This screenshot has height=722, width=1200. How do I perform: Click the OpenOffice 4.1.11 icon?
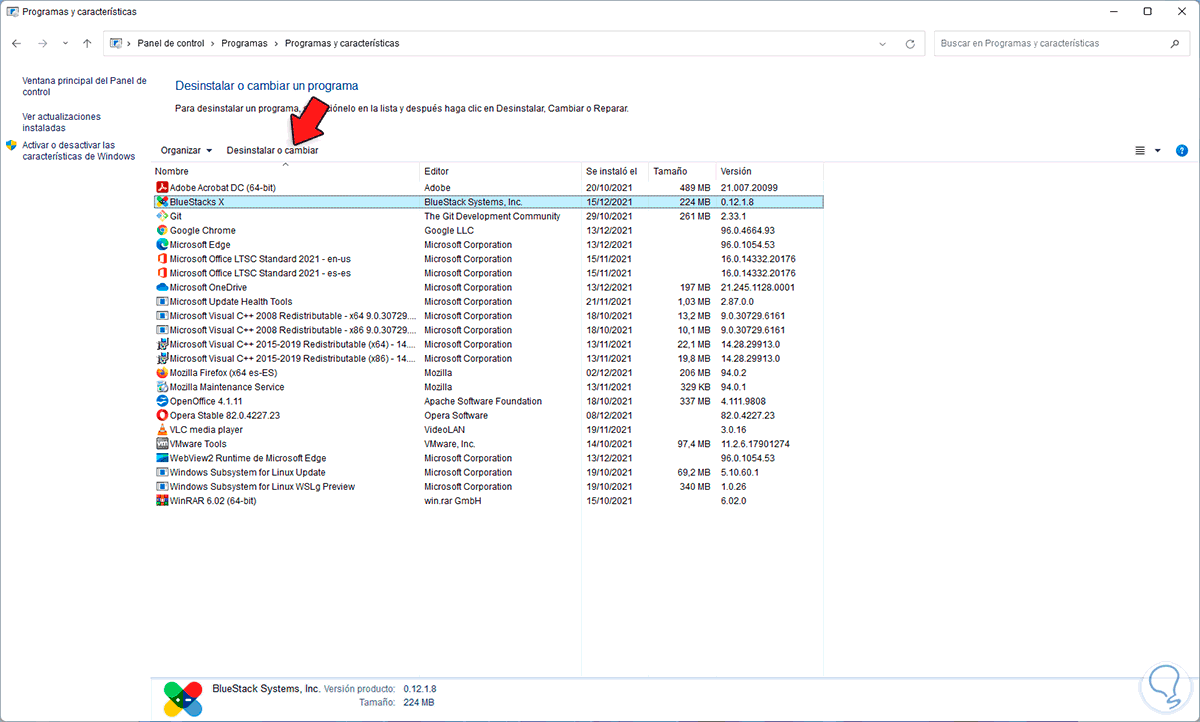(x=162, y=401)
